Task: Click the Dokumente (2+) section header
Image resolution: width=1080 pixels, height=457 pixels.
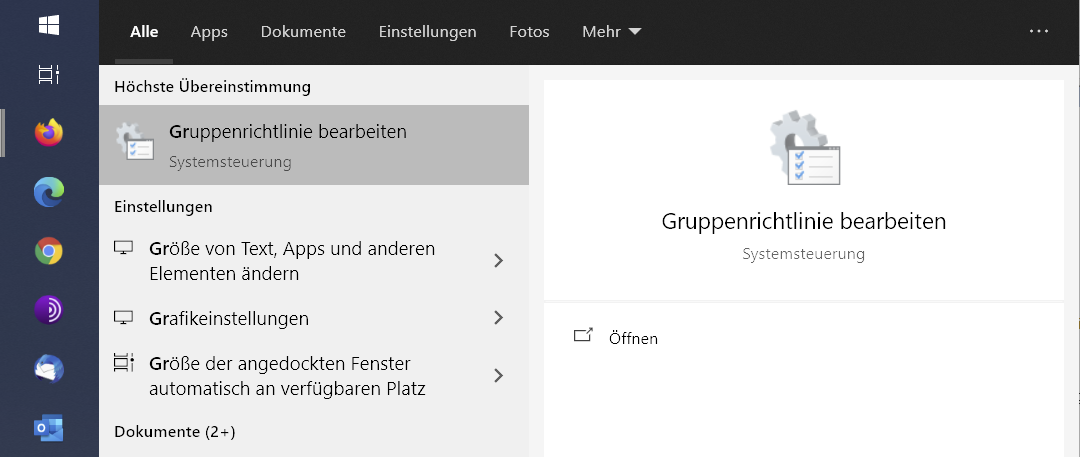Action: tap(175, 432)
